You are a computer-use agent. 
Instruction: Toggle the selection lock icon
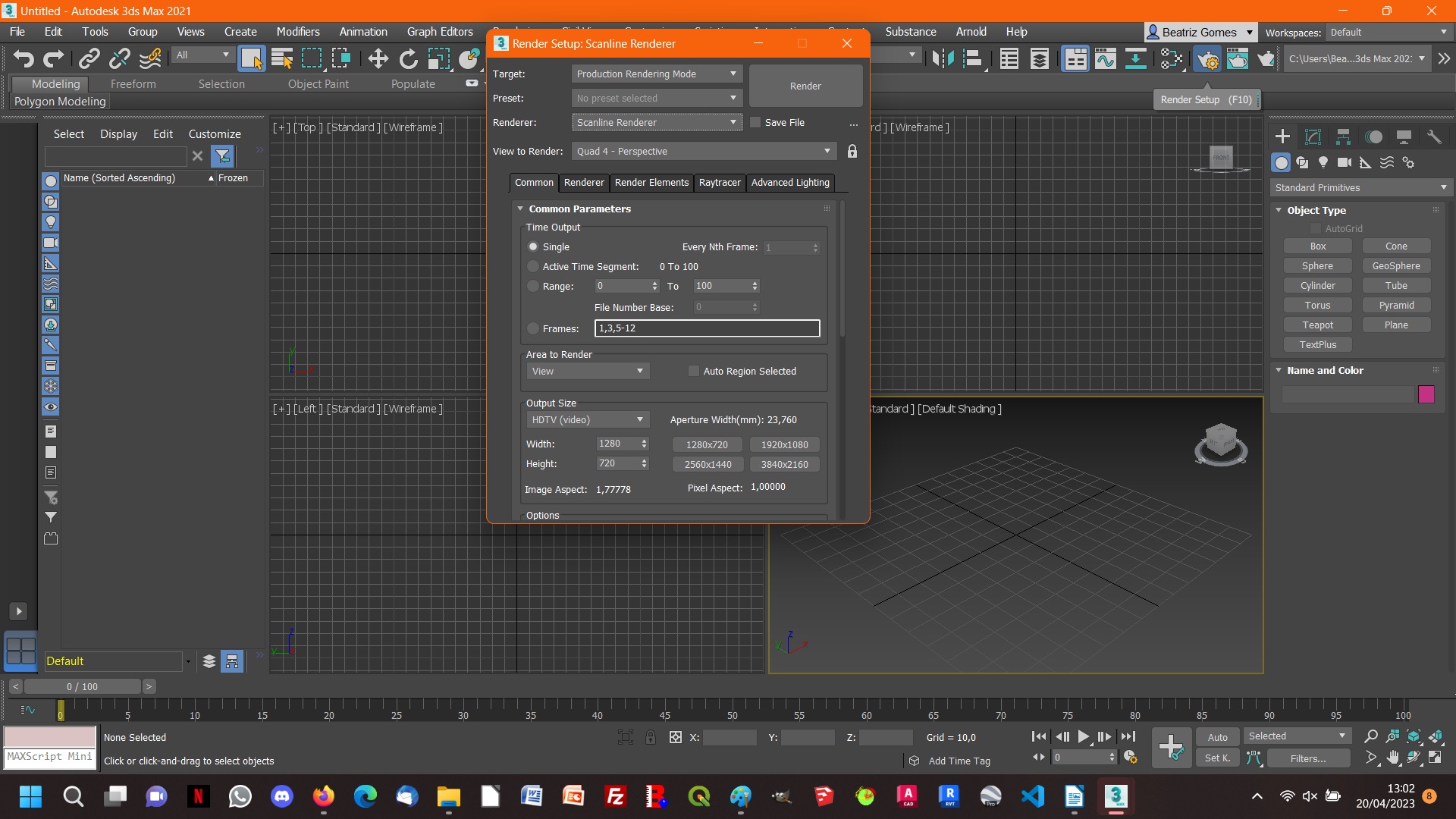point(650,737)
